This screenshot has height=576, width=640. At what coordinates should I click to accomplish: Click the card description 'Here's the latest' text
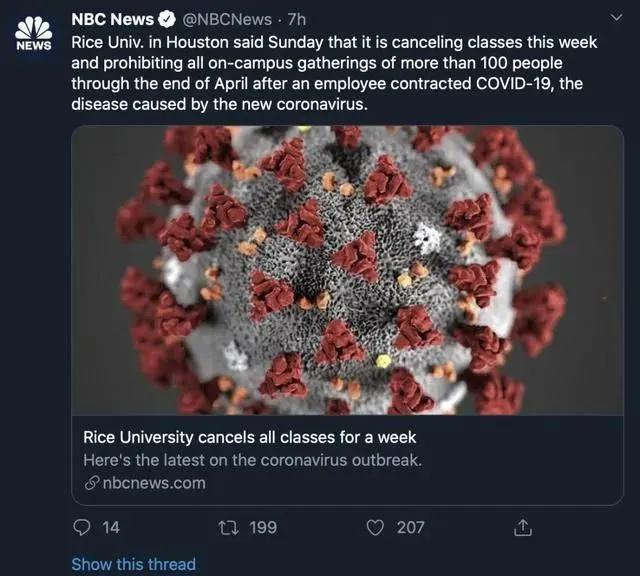click(x=253, y=460)
